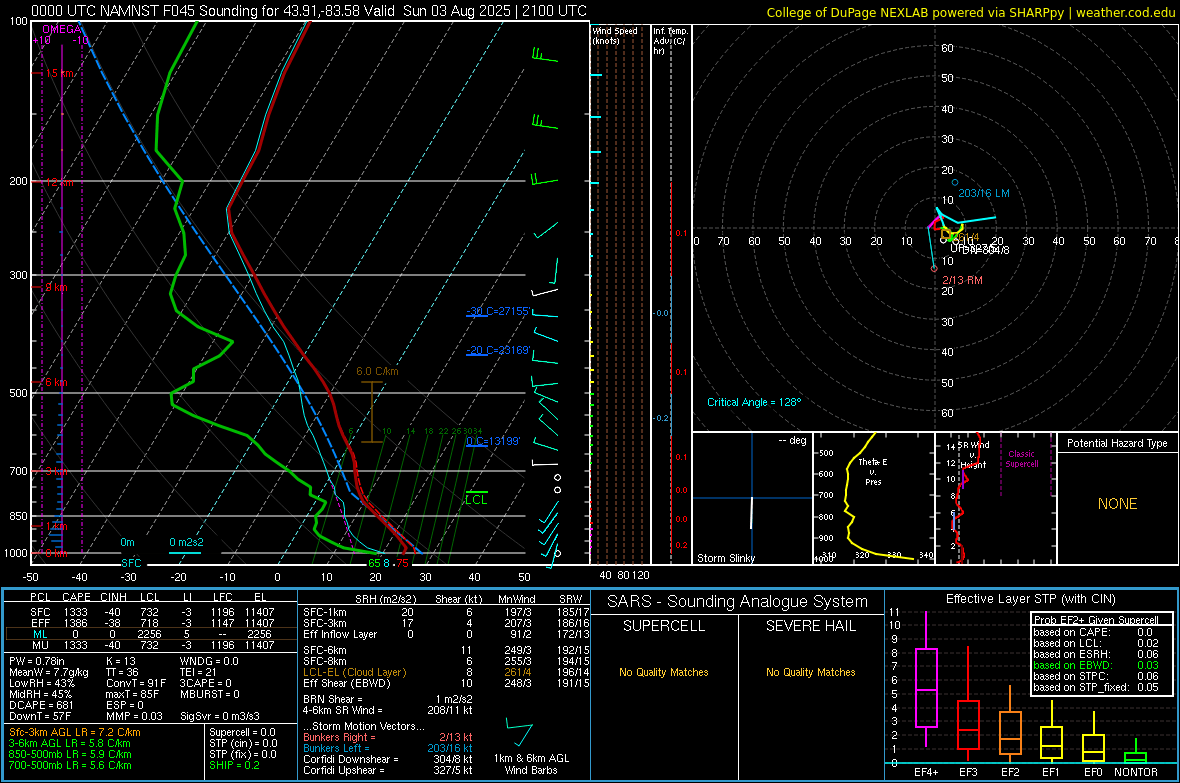The image size is (1180, 783).
Task: Click the SFC parcel row label
Action: click(40, 612)
